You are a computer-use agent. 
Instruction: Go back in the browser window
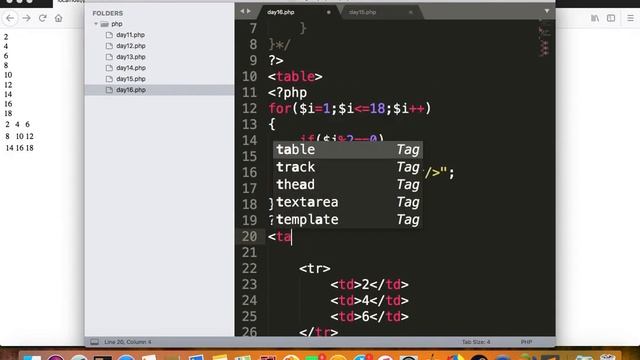(10, 18)
